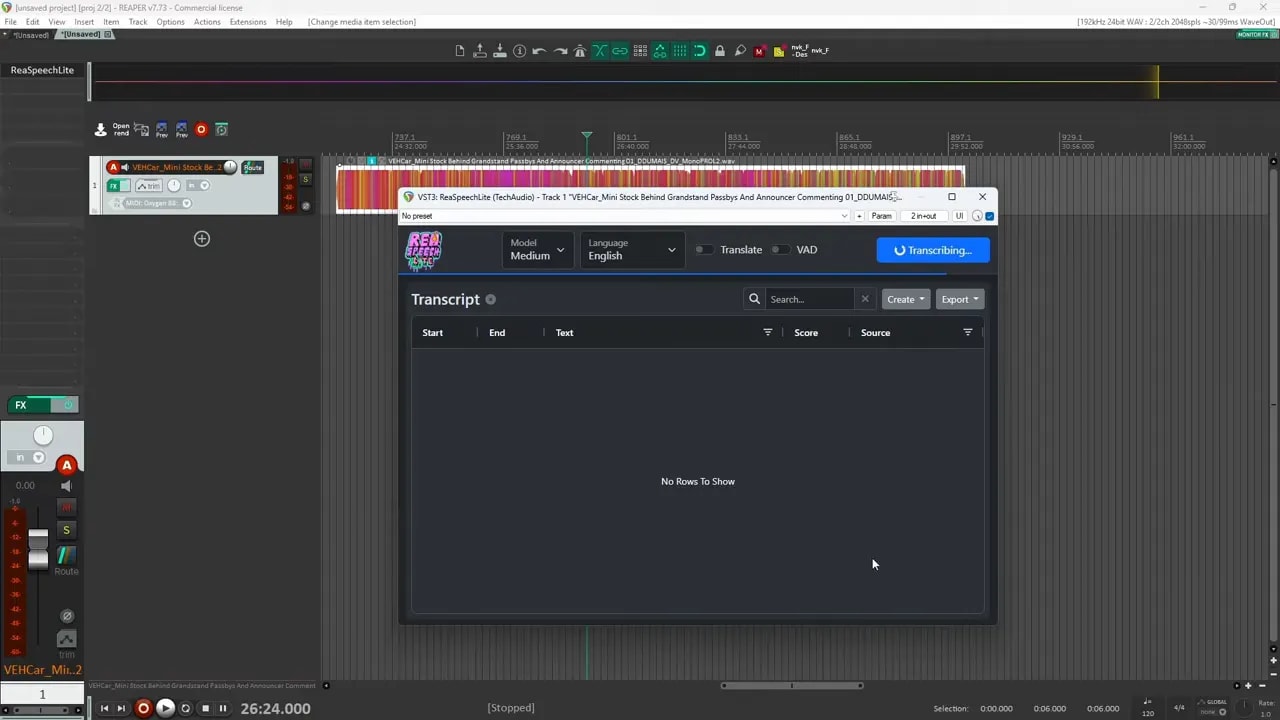Toggle Snap magnet icon
The image size is (1280, 720).
coord(700,51)
